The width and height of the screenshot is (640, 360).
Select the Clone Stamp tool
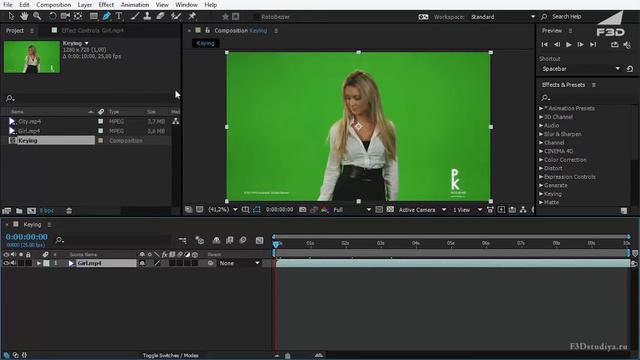pos(147,16)
